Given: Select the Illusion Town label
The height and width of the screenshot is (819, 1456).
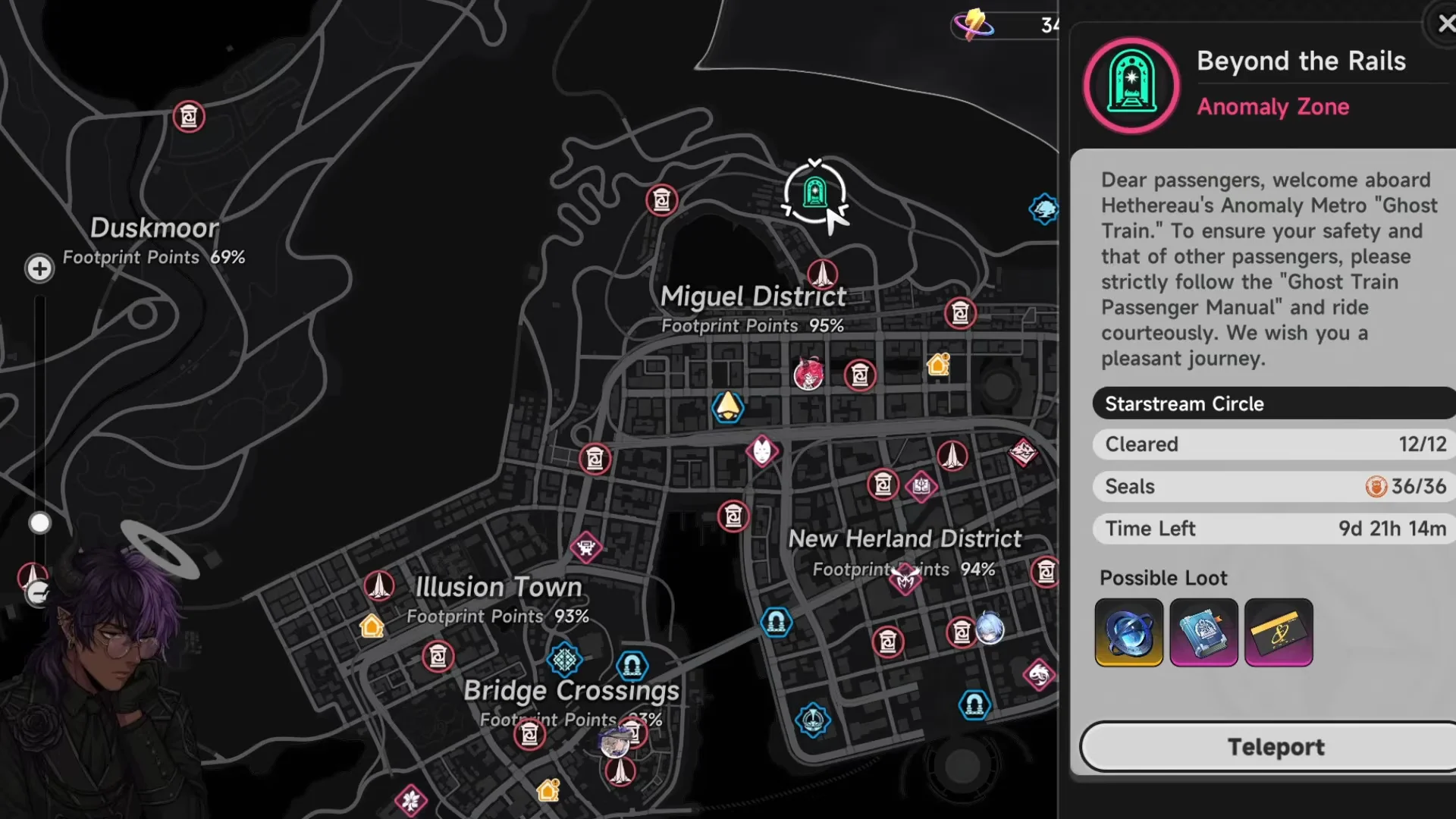Looking at the screenshot, I should pyautogui.click(x=498, y=587).
